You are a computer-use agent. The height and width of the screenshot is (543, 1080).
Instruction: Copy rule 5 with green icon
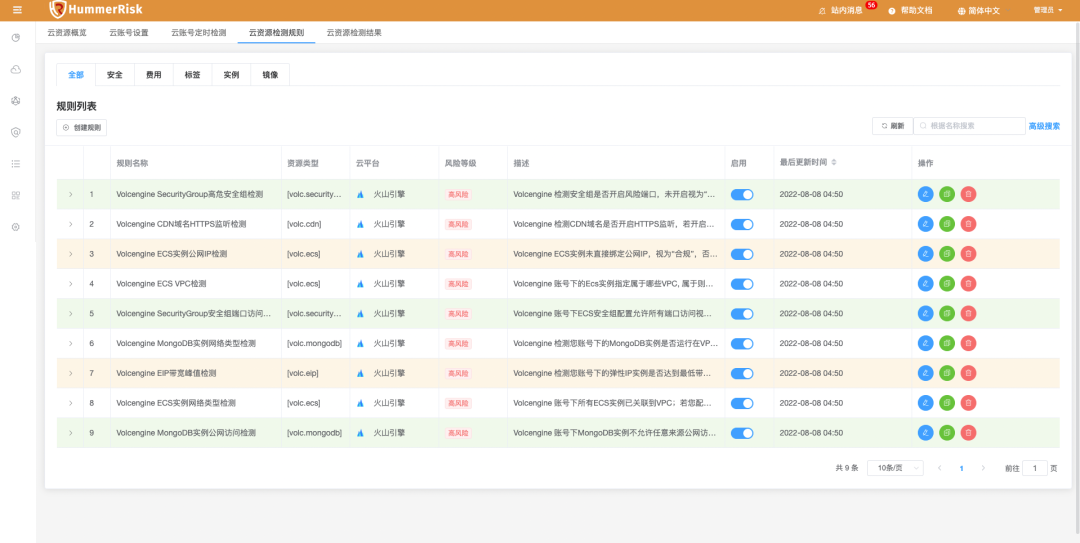(947, 314)
